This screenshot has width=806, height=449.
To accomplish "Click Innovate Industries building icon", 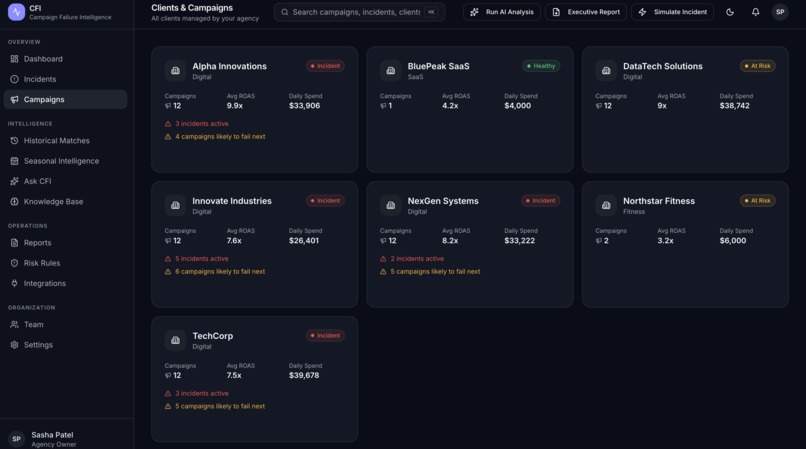I will tap(175, 205).
